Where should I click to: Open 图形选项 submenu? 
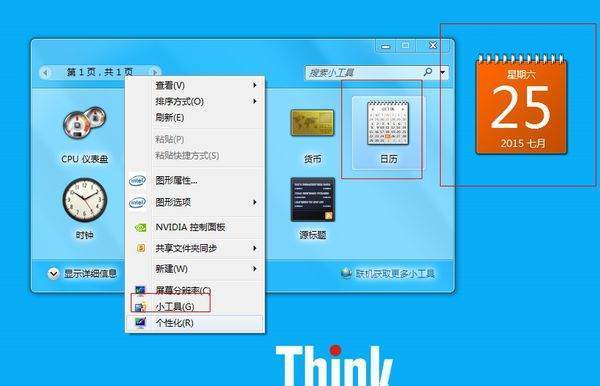tap(195, 202)
